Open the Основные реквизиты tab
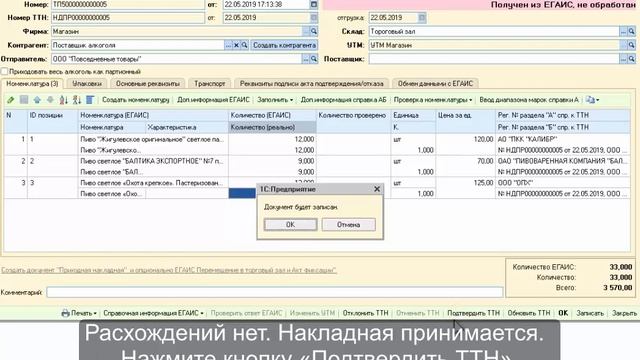The width and height of the screenshot is (640, 360). pyautogui.click(x=148, y=84)
